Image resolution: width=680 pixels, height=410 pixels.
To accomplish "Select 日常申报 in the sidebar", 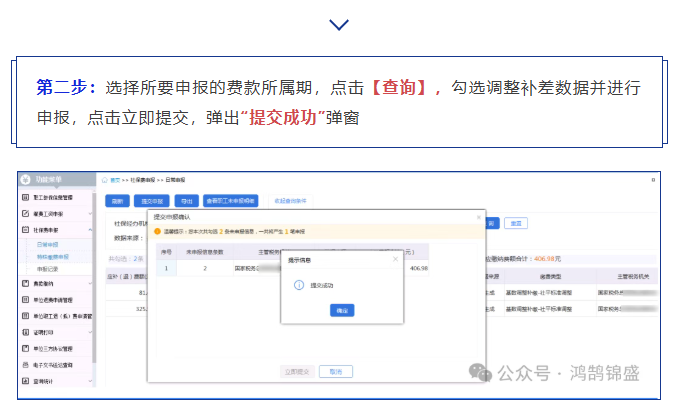I will pos(49,243).
